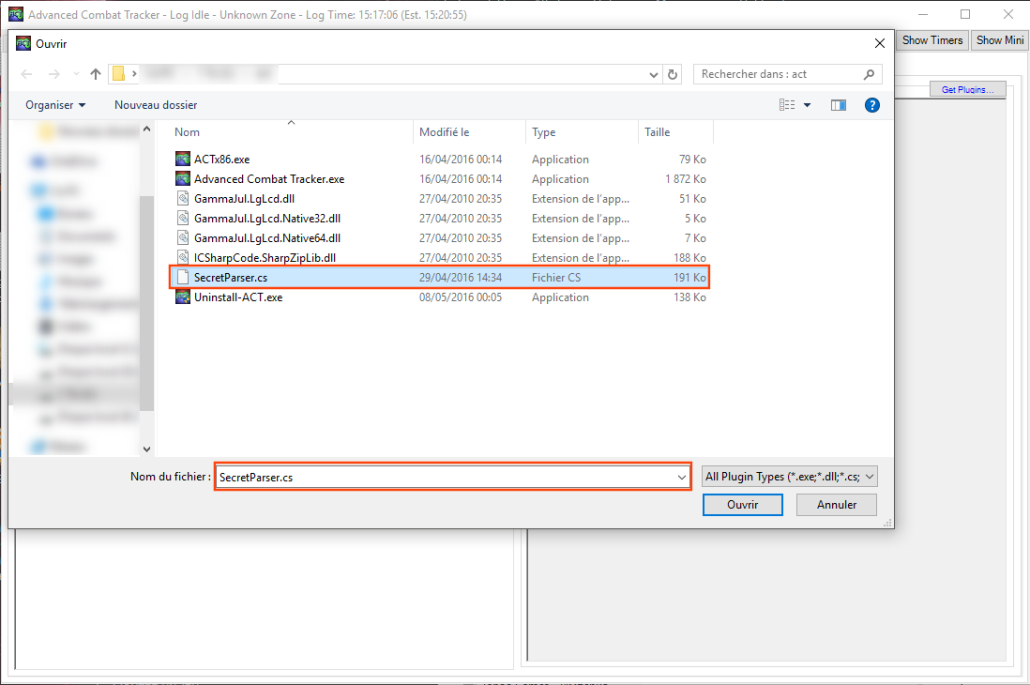Click the 191 Ko size cell
1030x685 pixels.
tap(689, 277)
